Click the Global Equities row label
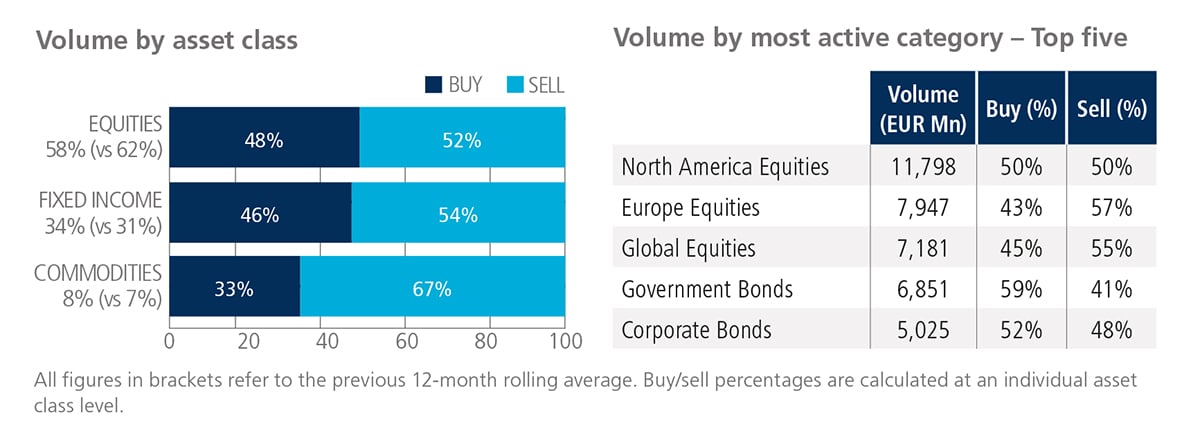1200x440 pixels. 688,249
